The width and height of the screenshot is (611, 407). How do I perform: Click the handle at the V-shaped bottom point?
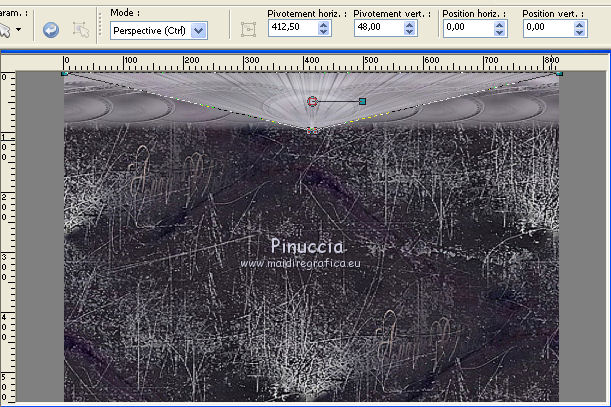point(312,130)
